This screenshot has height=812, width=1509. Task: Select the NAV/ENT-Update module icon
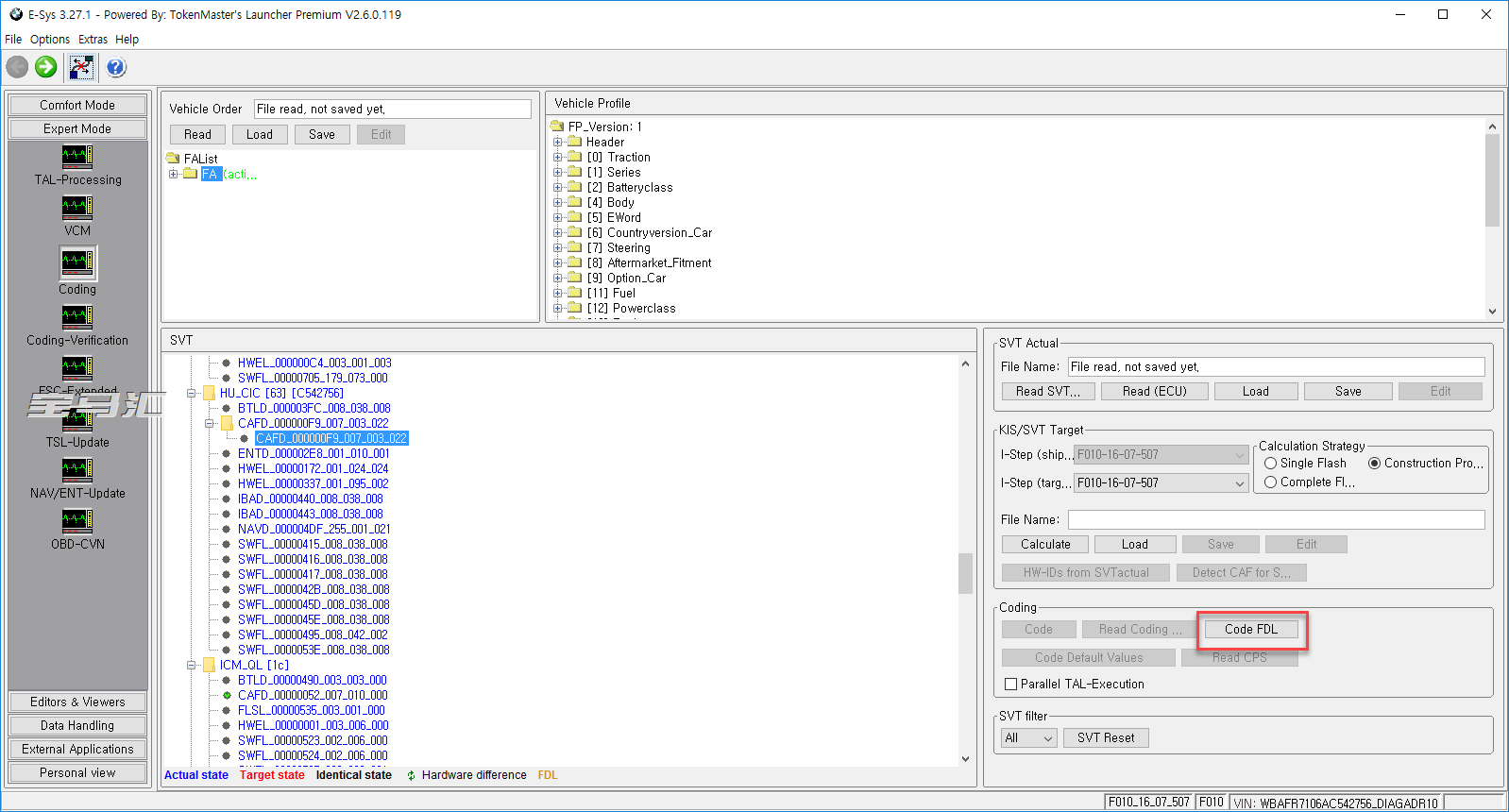(77, 469)
